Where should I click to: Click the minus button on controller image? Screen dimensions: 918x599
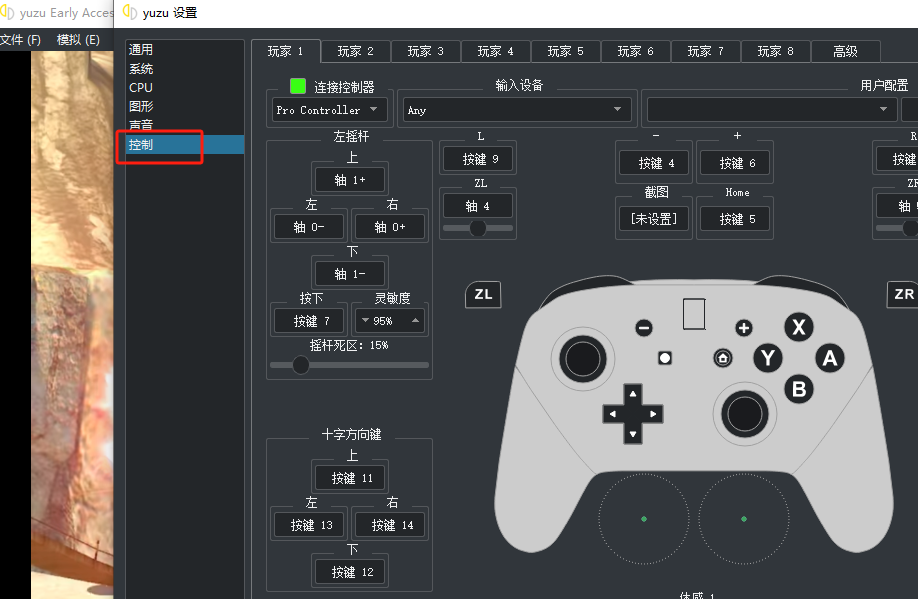click(x=644, y=328)
